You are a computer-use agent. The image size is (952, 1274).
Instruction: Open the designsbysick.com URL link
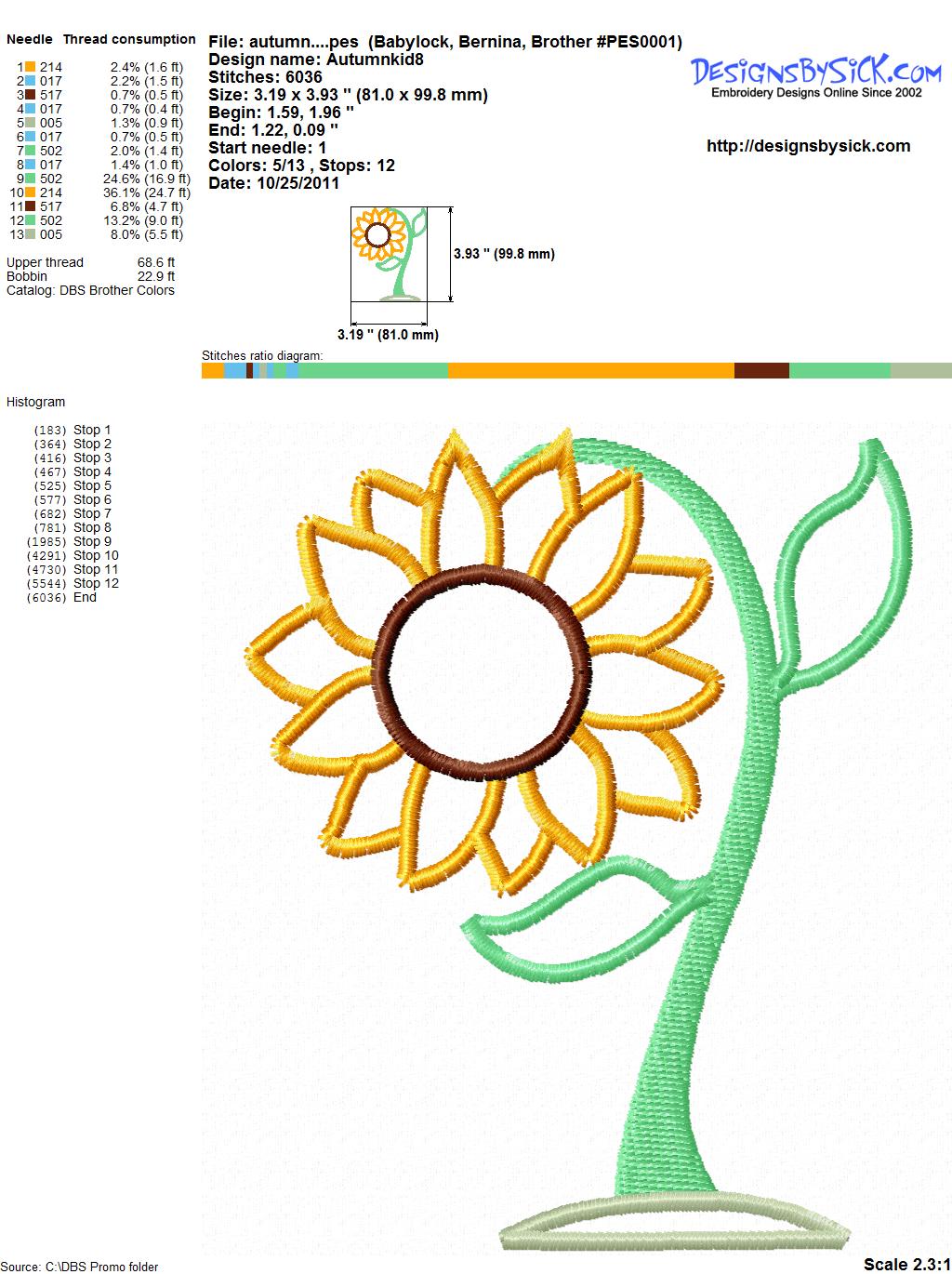pyautogui.click(x=808, y=146)
